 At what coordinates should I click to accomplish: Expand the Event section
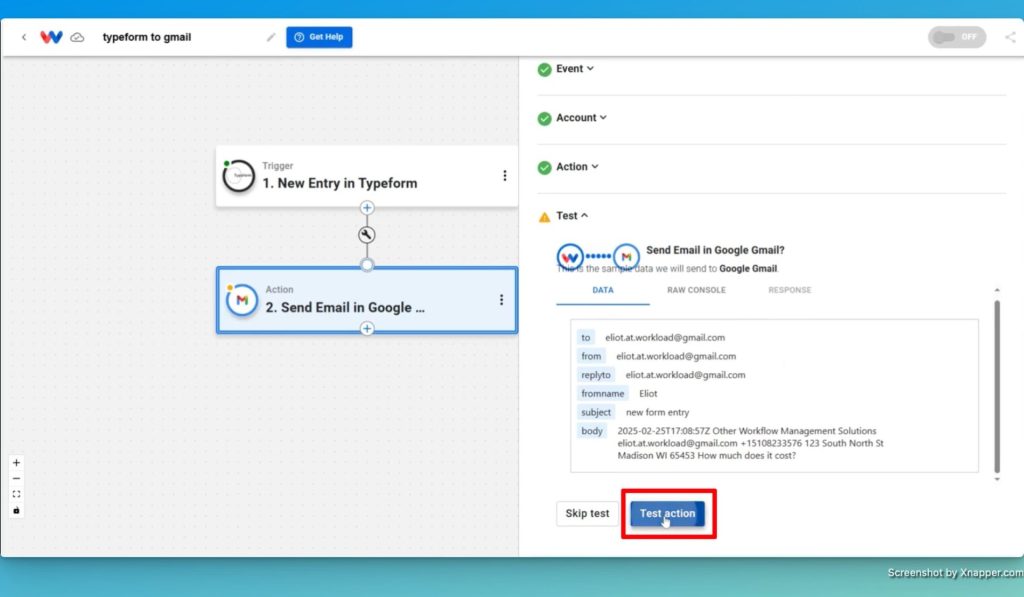click(x=575, y=69)
